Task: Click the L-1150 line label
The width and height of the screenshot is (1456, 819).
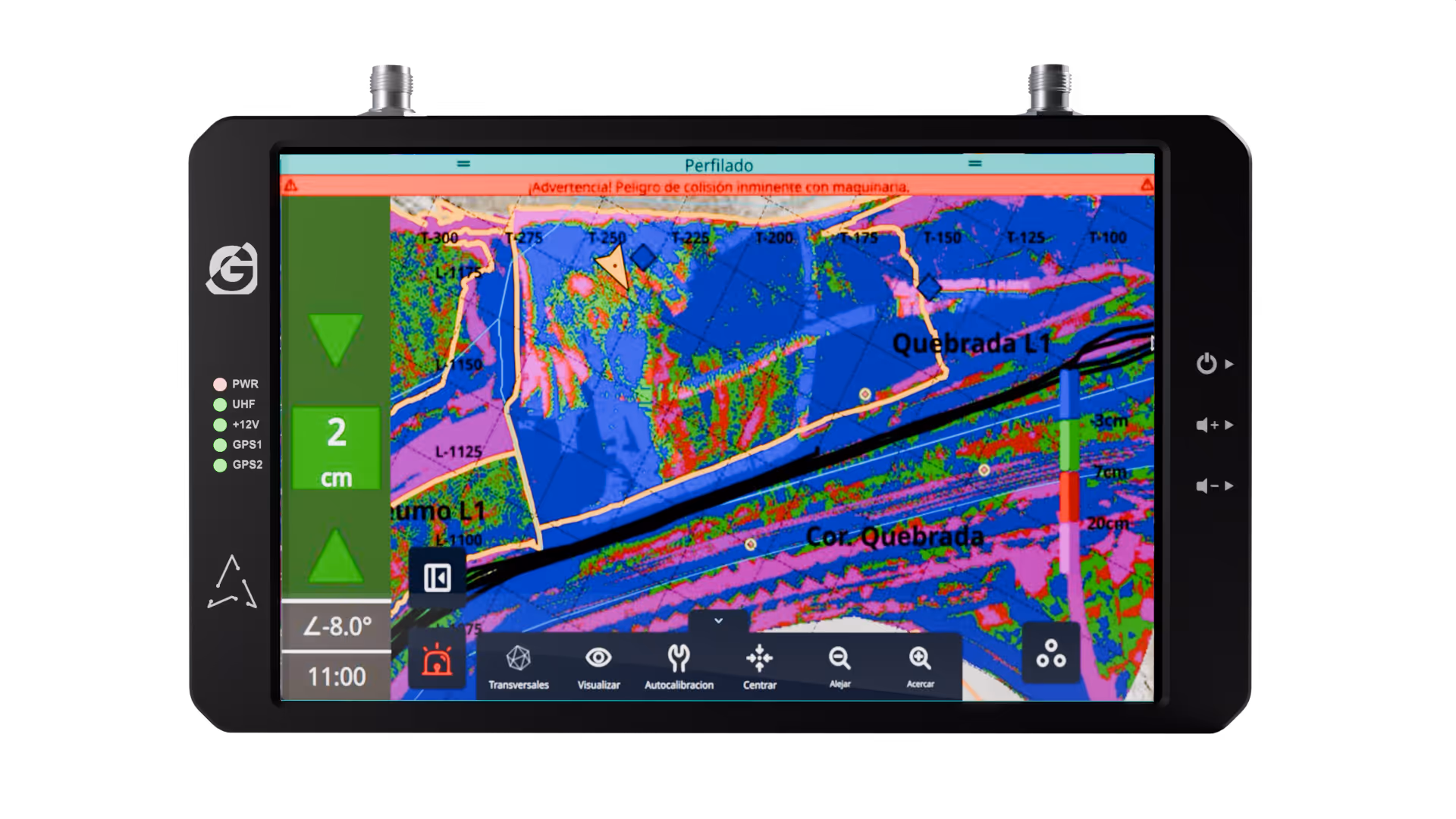Action: (459, 365)
